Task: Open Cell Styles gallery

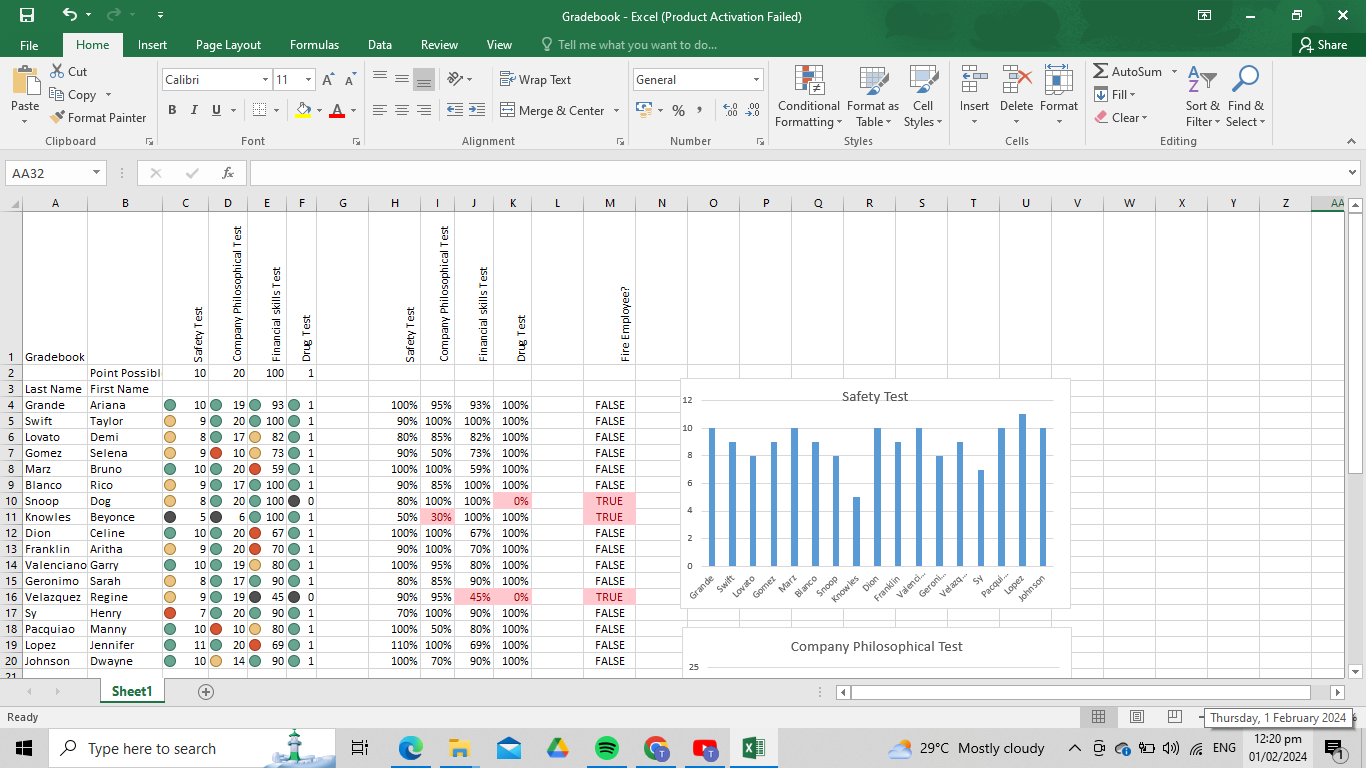Action: tap(923, 97)
